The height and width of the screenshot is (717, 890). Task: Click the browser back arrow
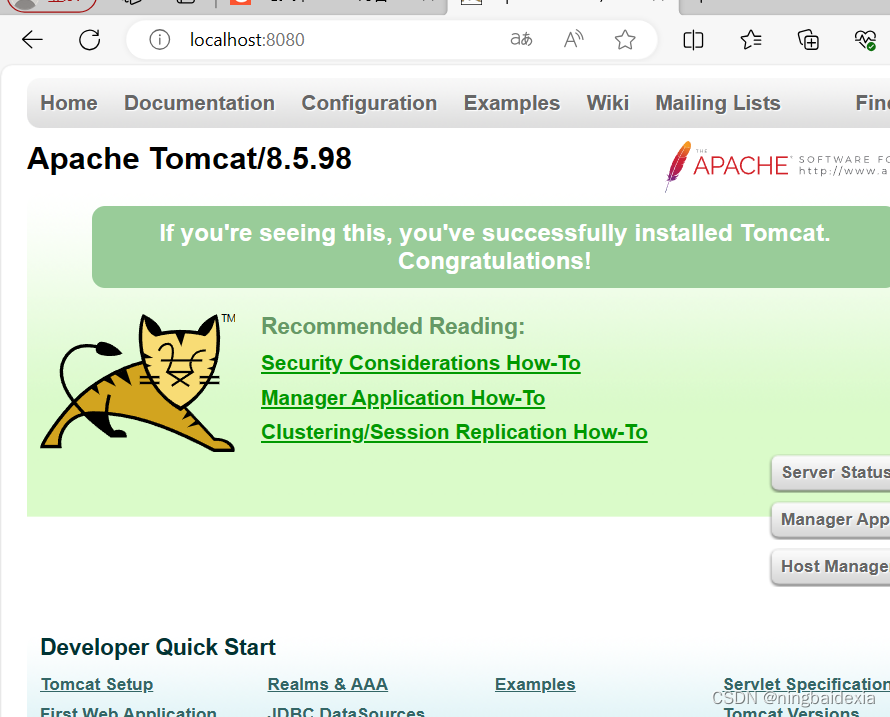(x=32, y=40)
